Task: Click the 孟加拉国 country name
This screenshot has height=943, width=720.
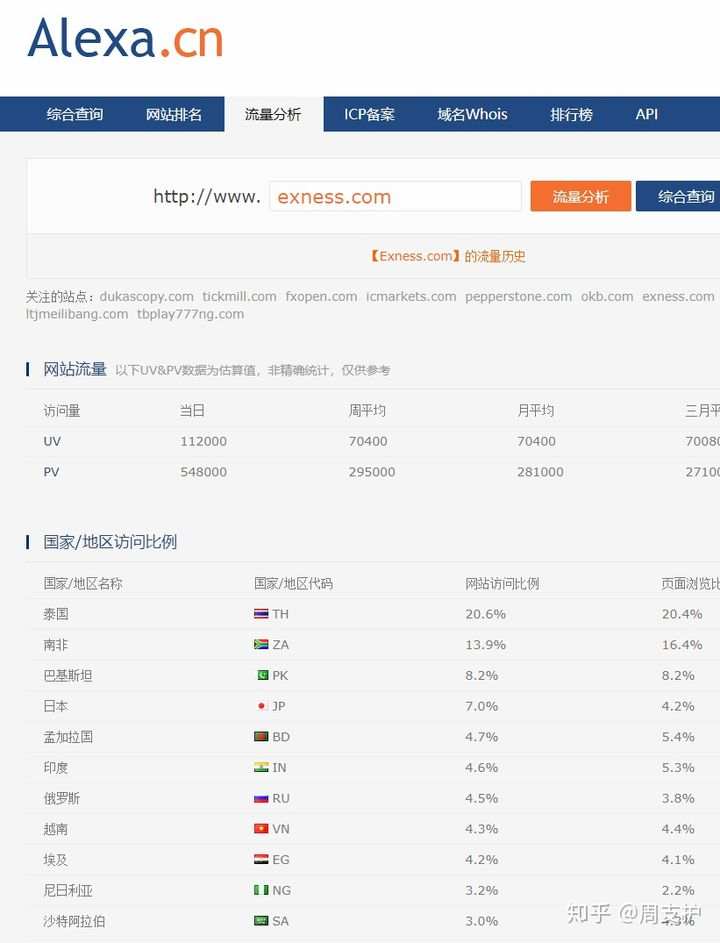Action: (68, 737)
